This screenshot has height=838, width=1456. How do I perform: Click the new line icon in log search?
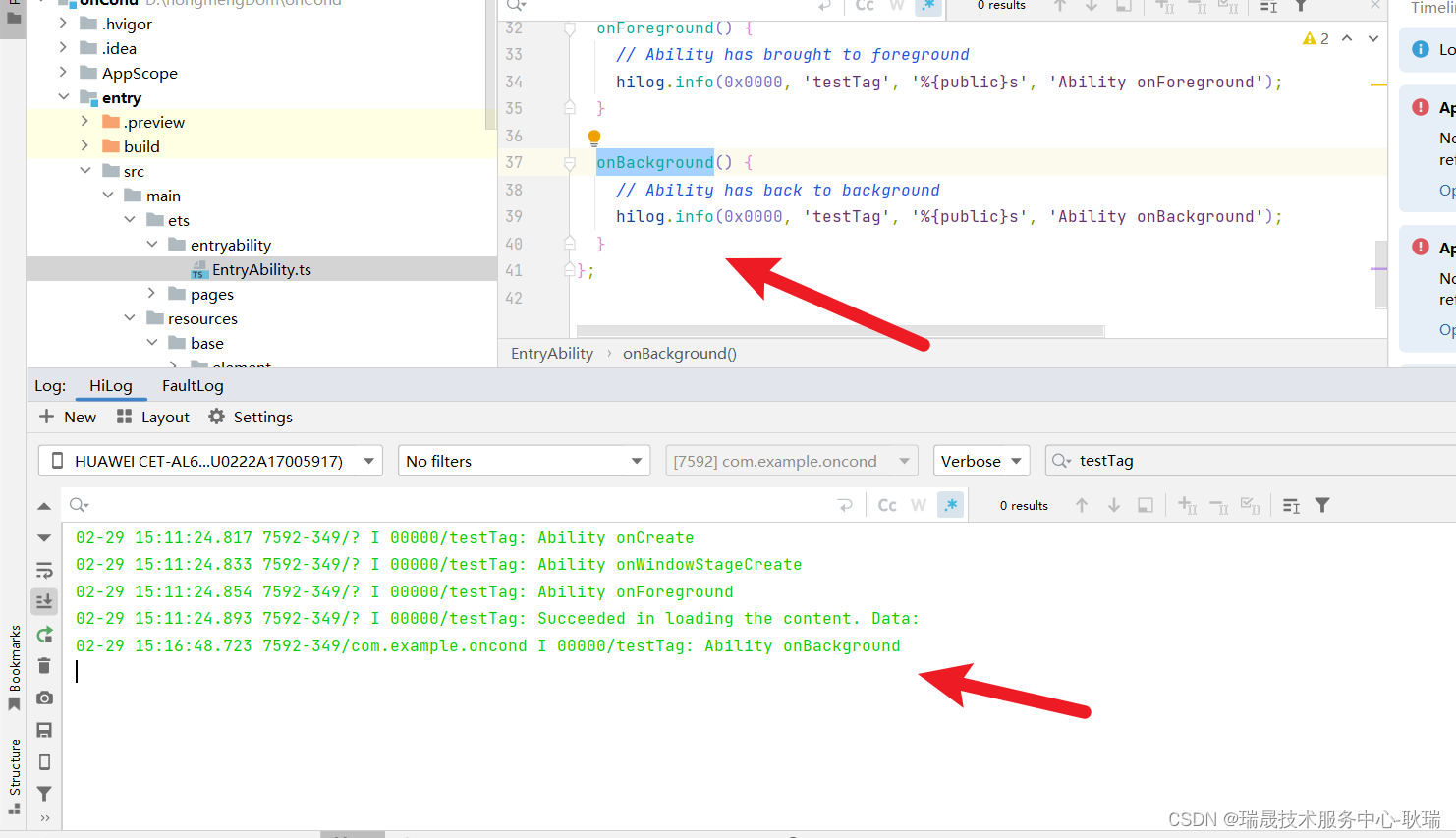point(845,505)
